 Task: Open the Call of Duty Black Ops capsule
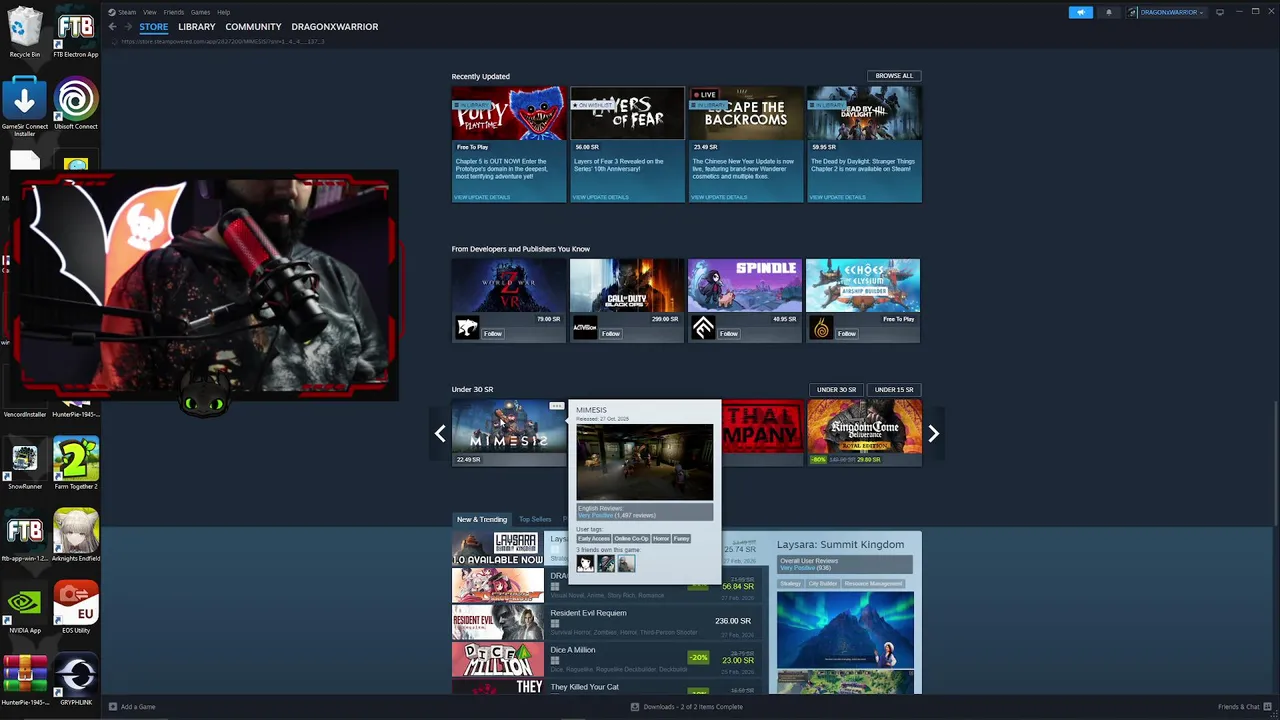[x=626, y=300]
